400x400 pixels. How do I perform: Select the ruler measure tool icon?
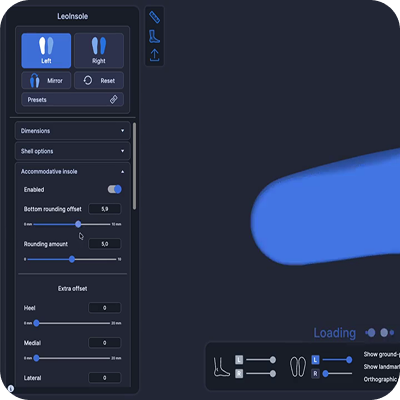coord(154,17)
